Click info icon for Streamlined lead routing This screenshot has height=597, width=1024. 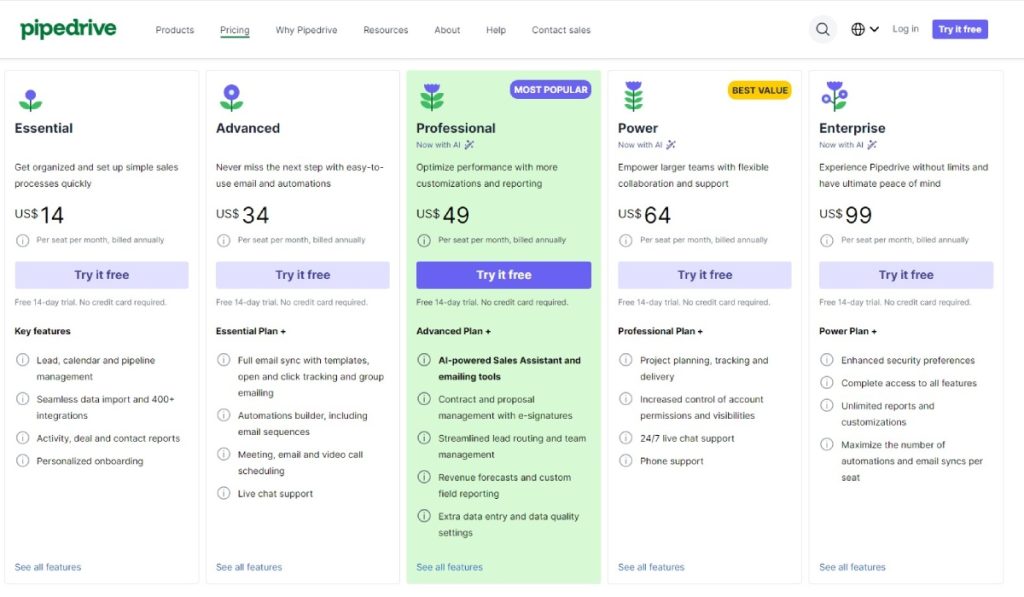[424, 438]
